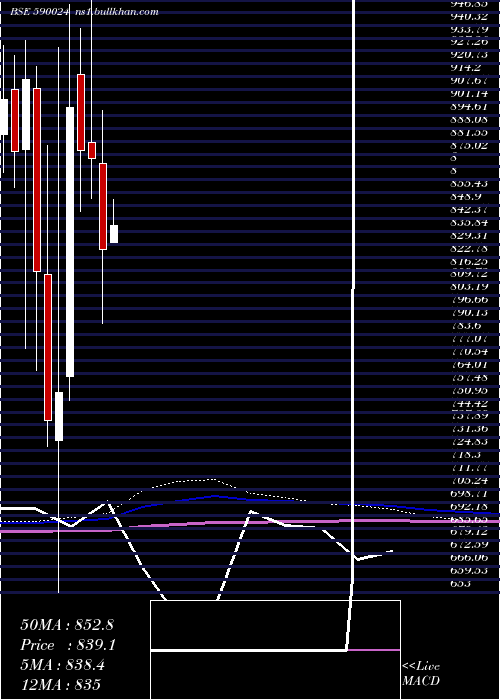Click the BSE 590024 chart title
Screen dimensions: 500x700
[x=40, y=12]
